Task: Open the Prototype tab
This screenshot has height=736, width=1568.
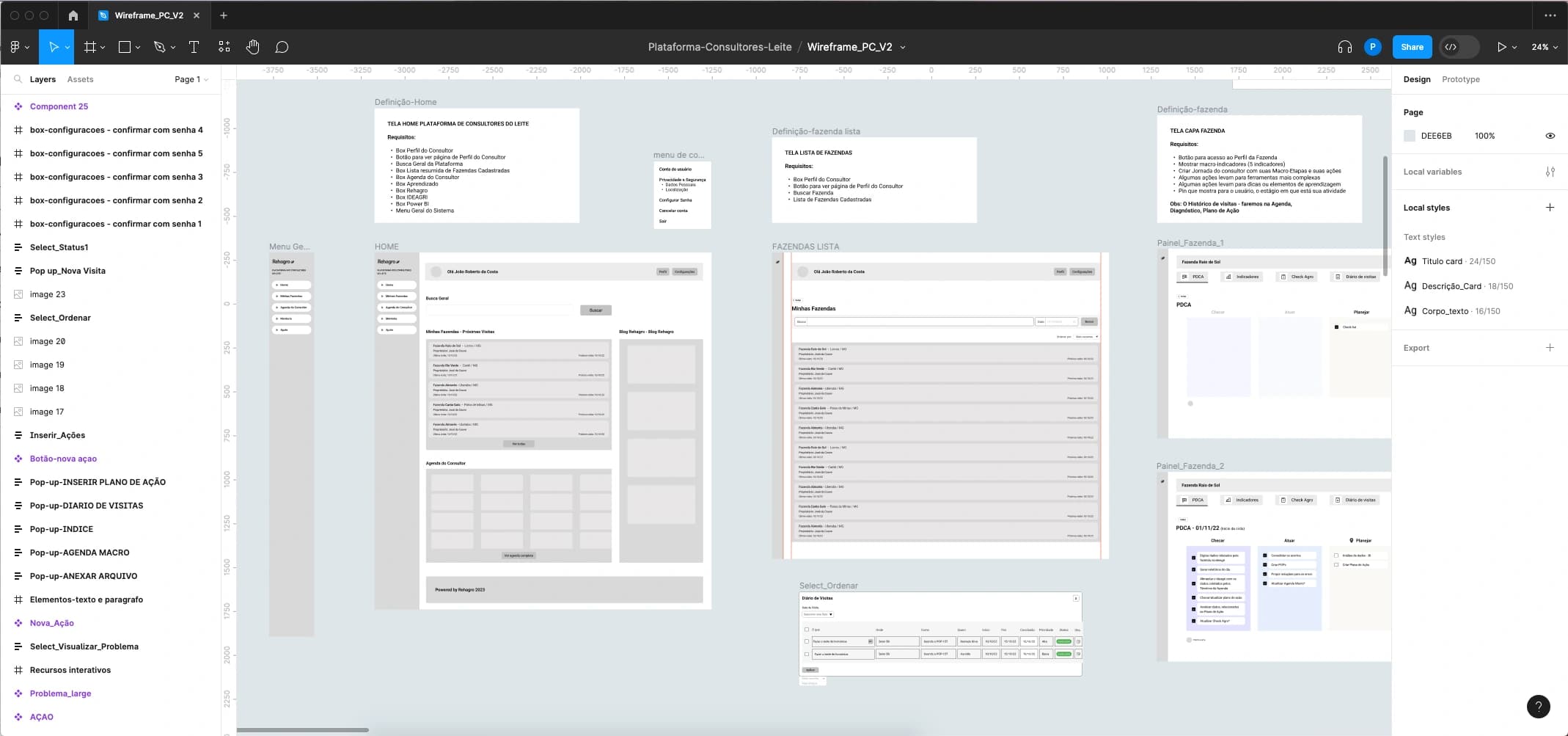Action: (x=1460, y=79)
